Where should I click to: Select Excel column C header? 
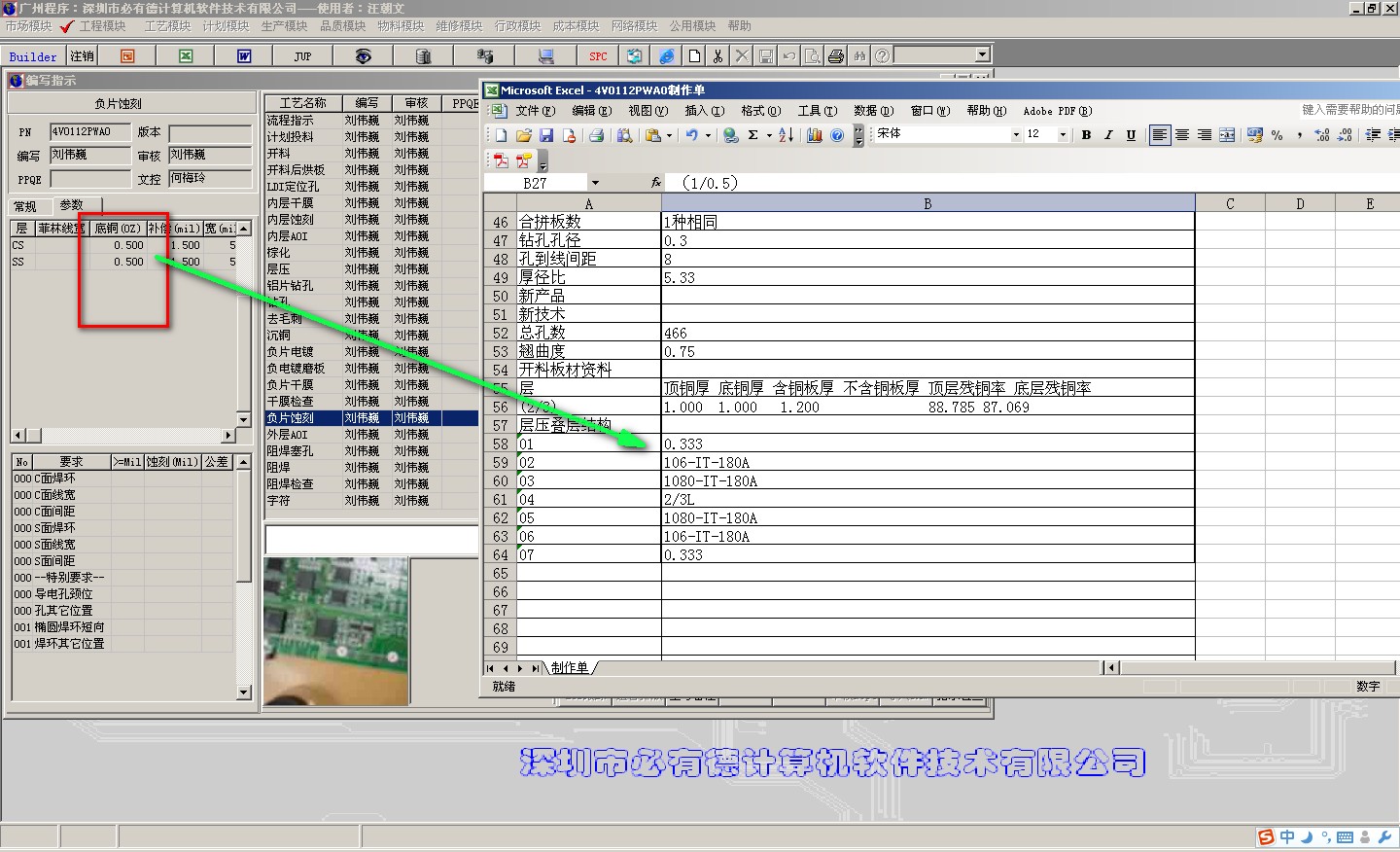(1230, 203)
